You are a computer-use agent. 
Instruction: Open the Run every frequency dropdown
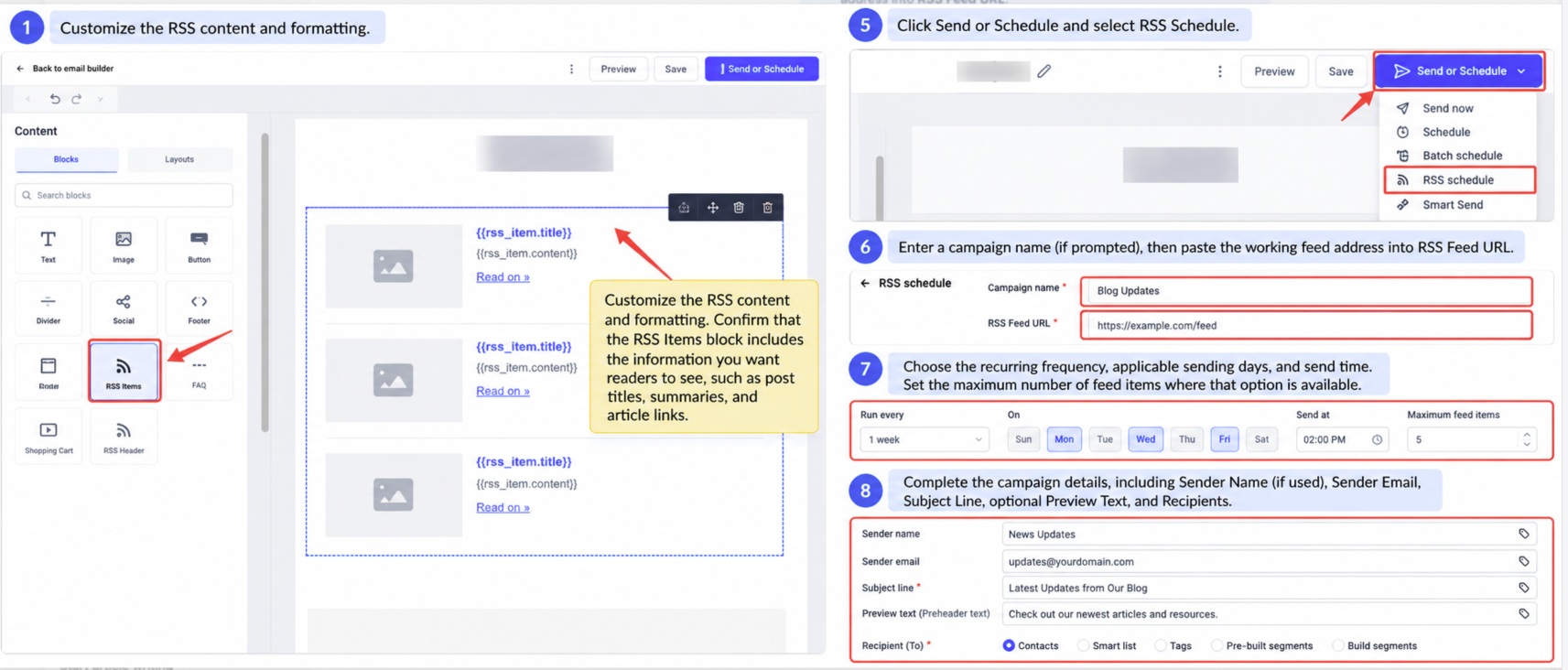[x=925, y=439]
